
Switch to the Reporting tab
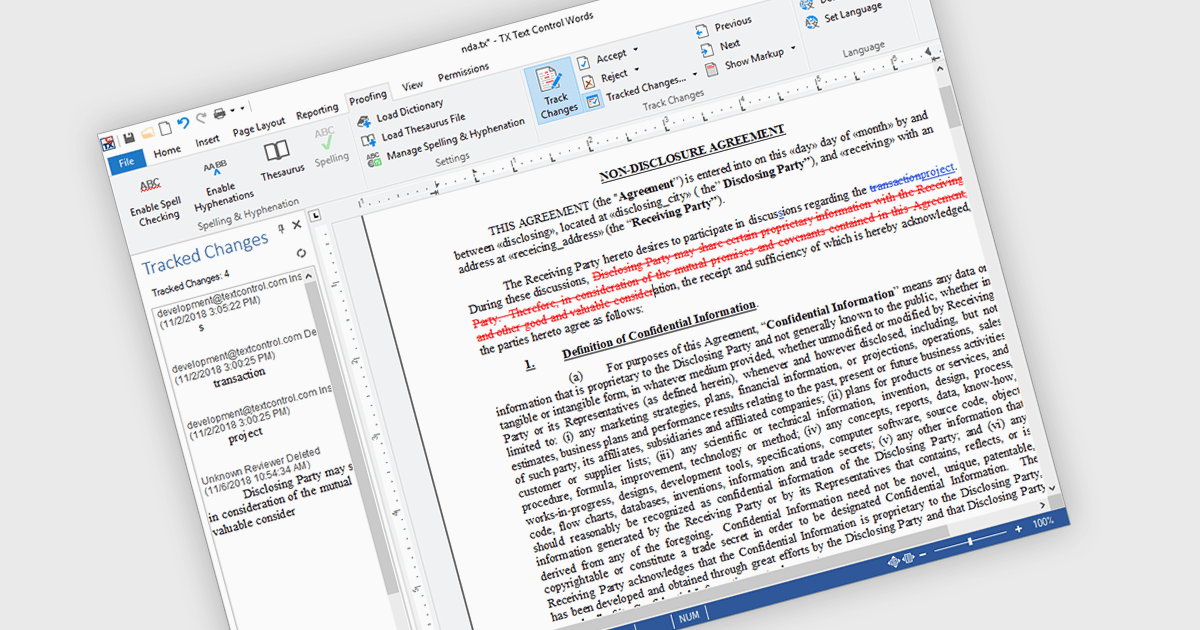[x=317, y=111]
